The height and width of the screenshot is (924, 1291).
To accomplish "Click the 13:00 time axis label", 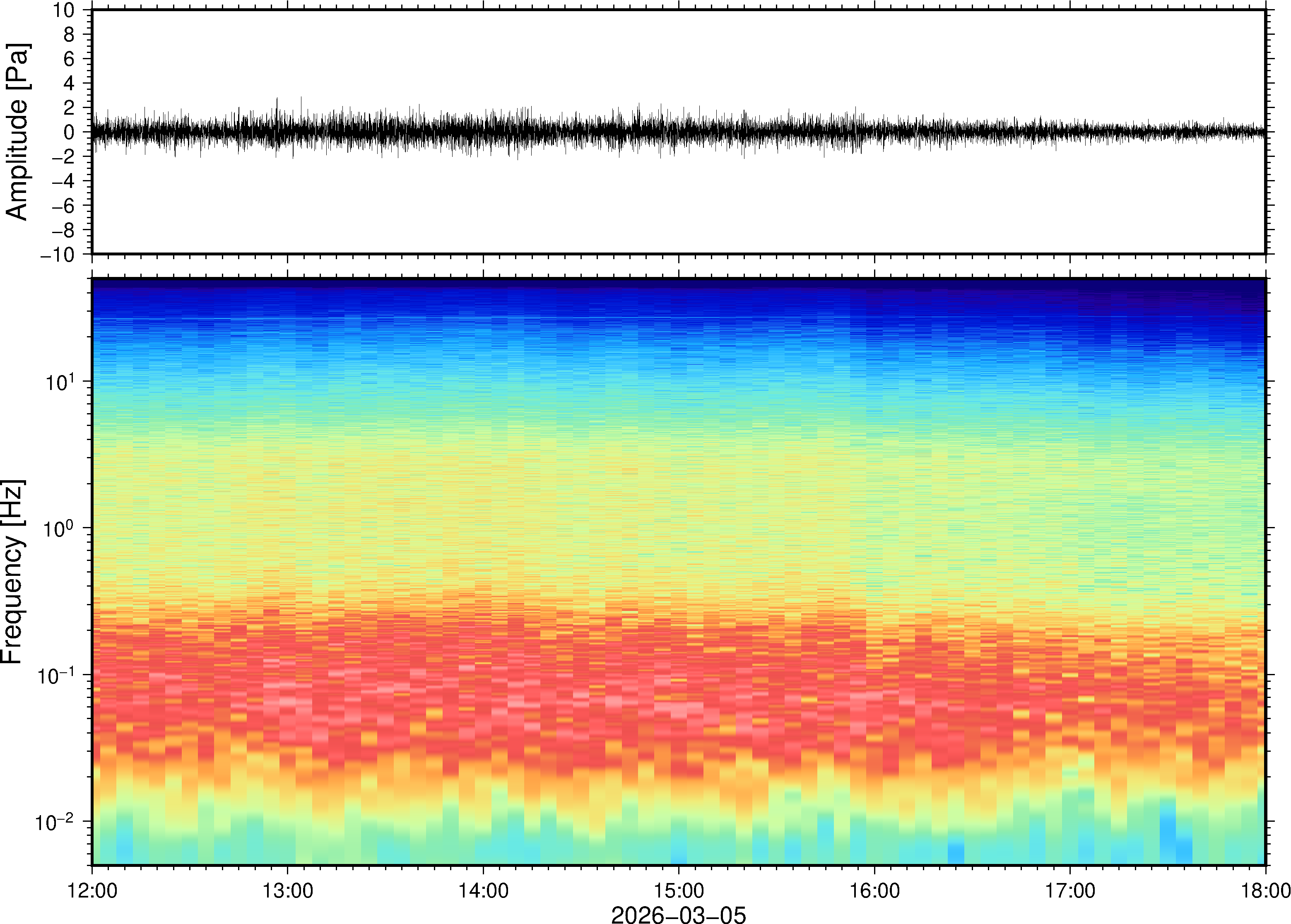I will [287, 890].
